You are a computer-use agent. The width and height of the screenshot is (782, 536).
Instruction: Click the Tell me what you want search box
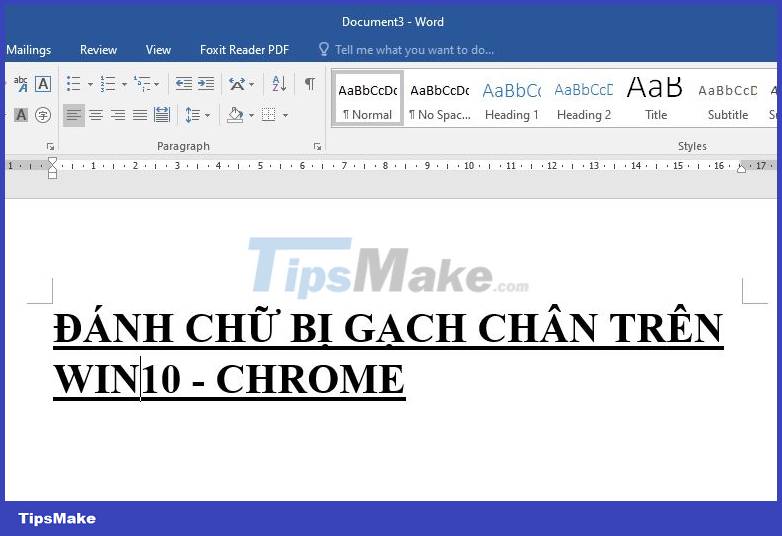414,50
